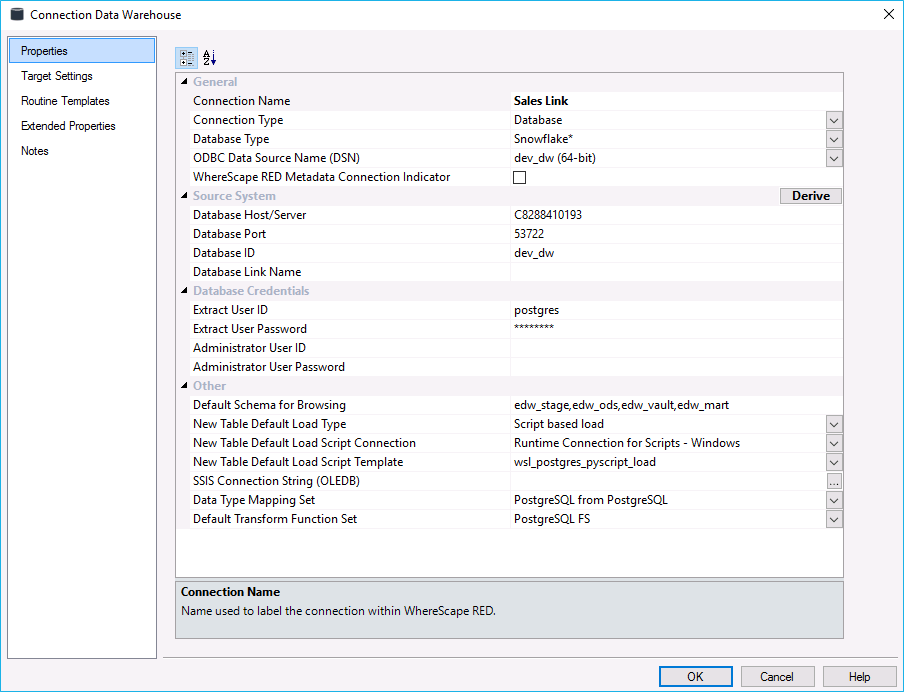Edit Database Port value 53722
This screenshot has width=904, height=692.
[676, 234]
